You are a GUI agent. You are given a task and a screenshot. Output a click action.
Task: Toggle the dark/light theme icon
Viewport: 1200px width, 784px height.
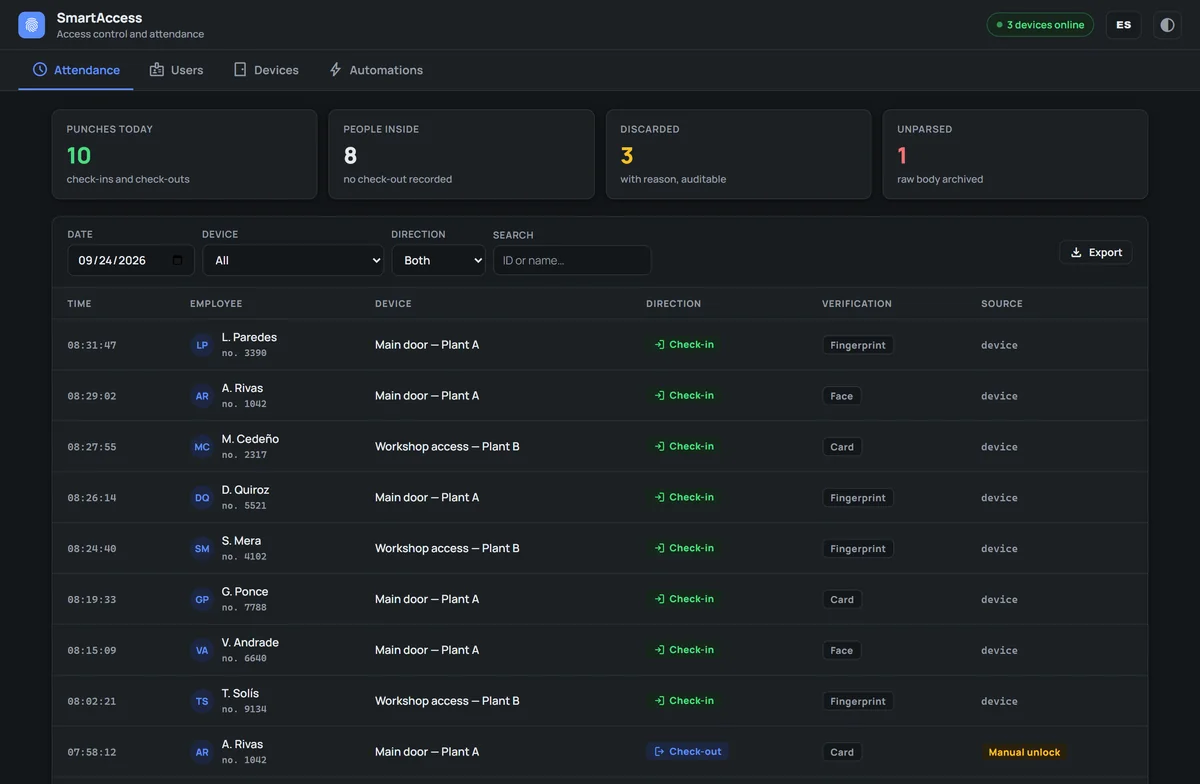1167,25
